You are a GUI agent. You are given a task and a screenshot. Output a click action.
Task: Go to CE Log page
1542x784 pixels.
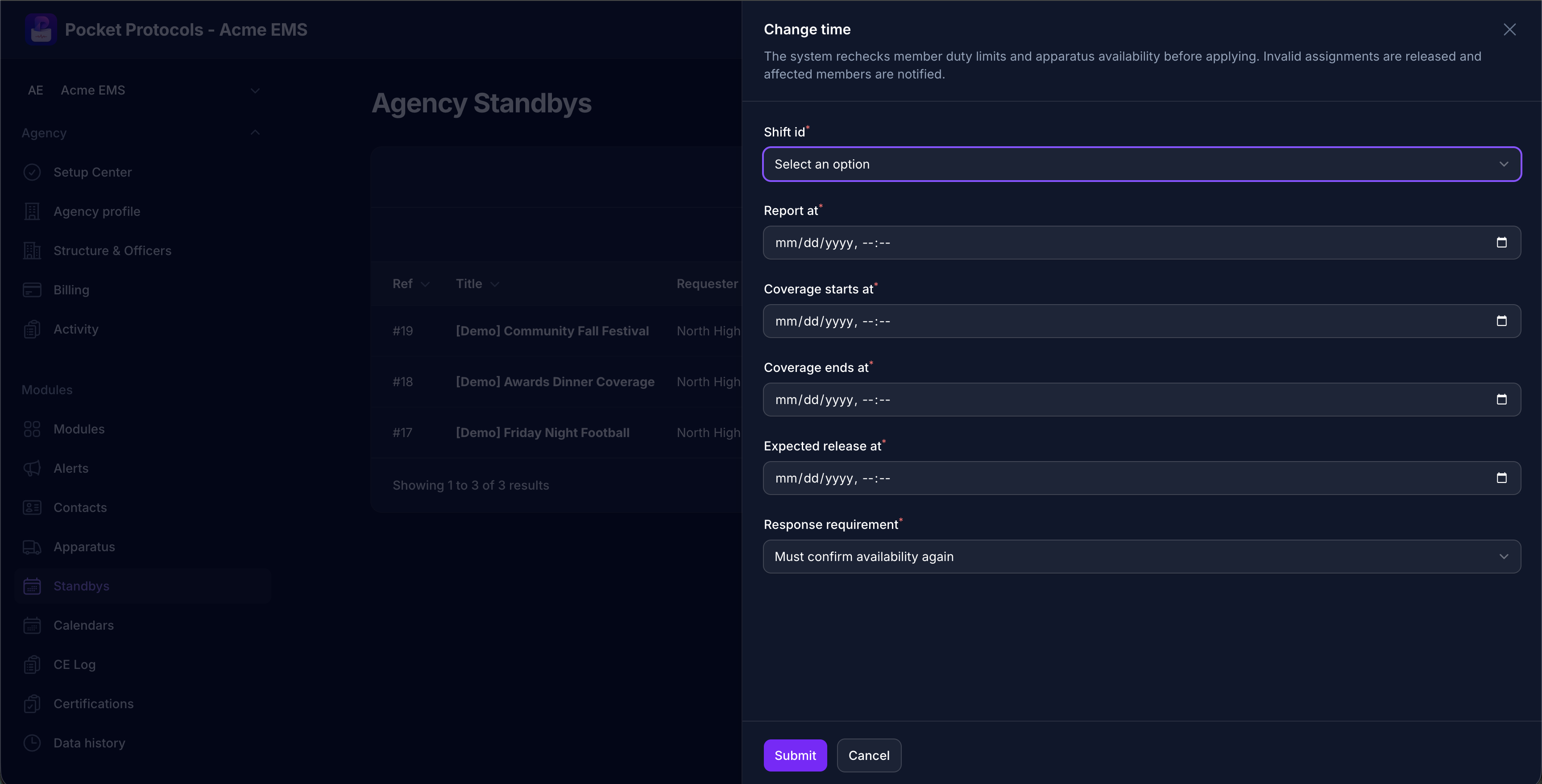142,664
